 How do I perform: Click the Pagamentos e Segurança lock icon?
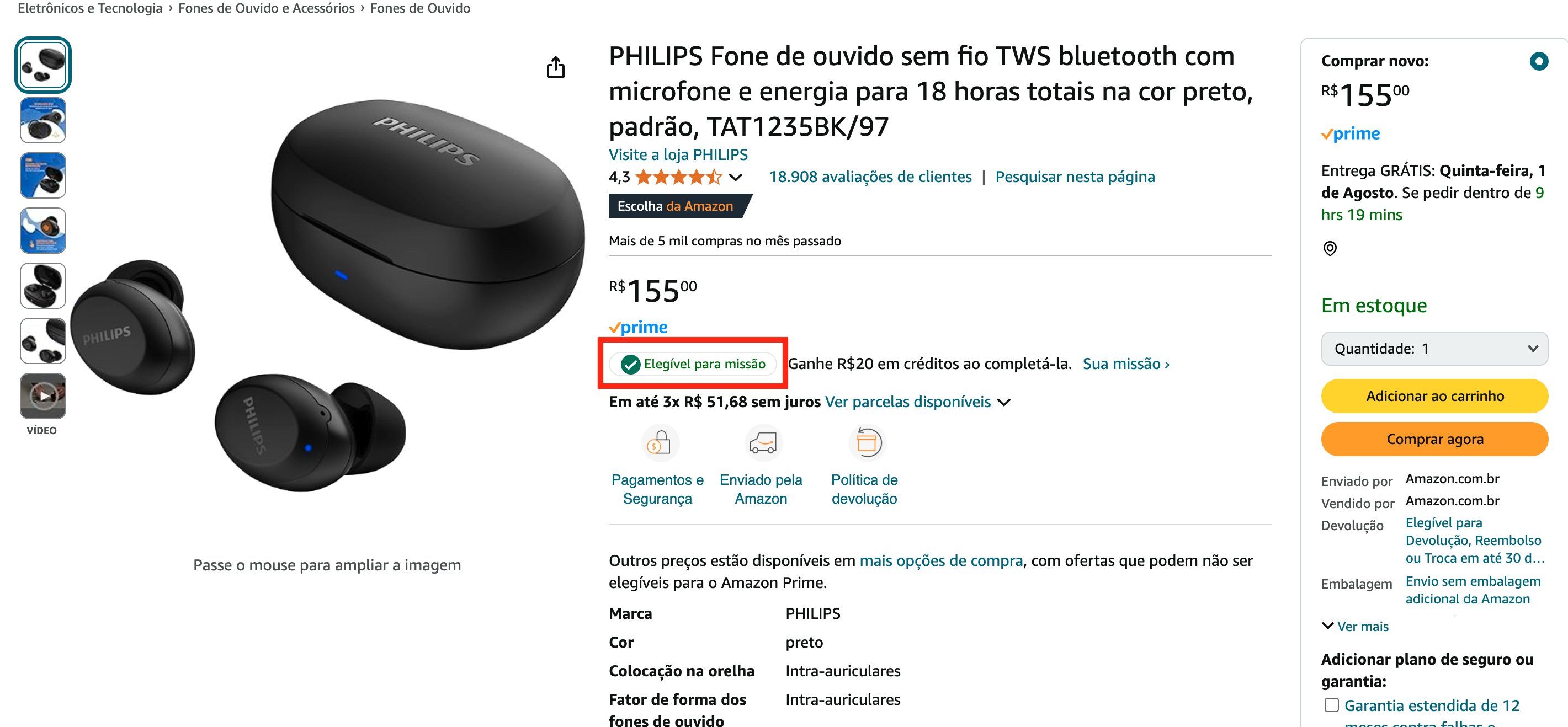coord(659,443)
